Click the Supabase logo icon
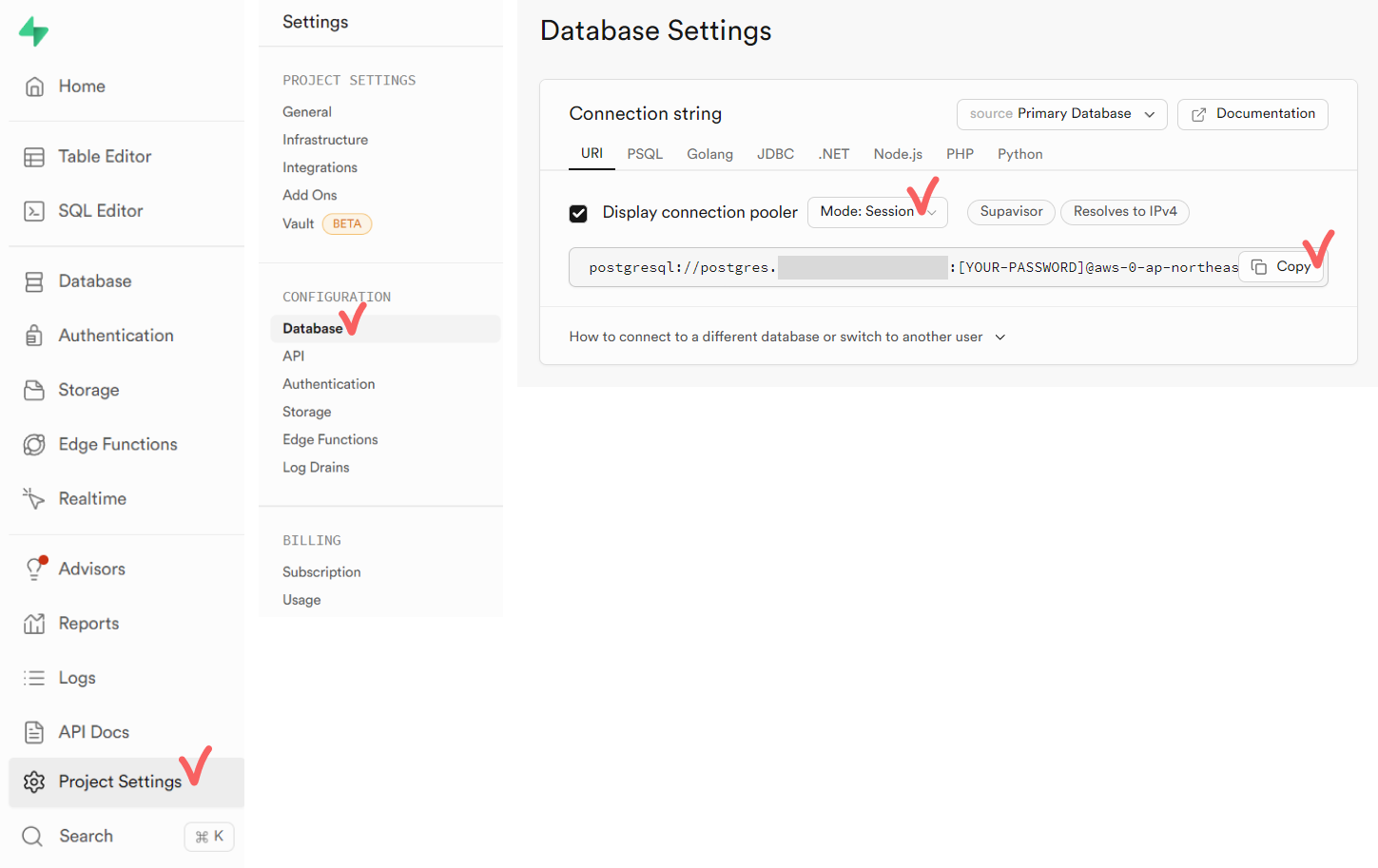This screenshot has width=1378, height=868. [x=33, y=31]
